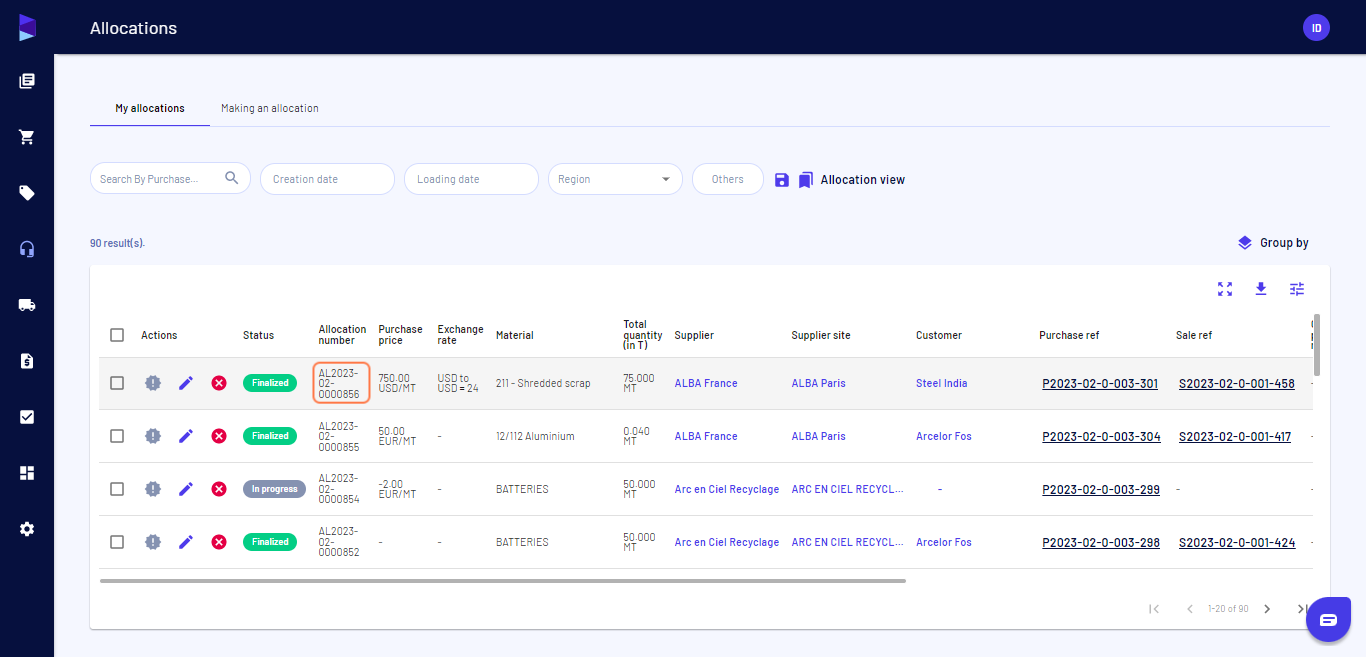Click the table fullscreen expand icon
The height and width of the screenshot is (657, 1366).
(1225, 289)
